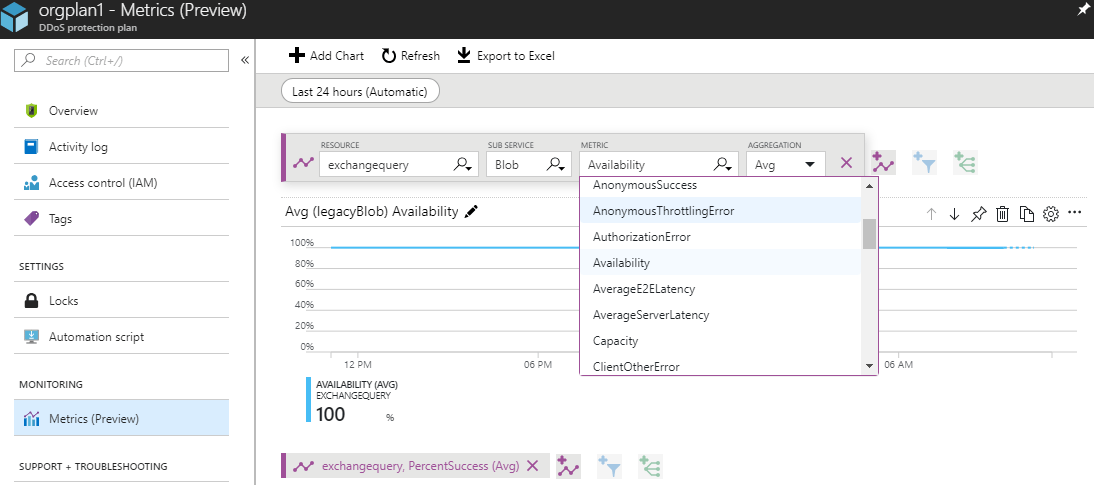Screen dimensions: 1094x485
Task: Click the orgplan1 resource cube icon
Action: (15, 15)
